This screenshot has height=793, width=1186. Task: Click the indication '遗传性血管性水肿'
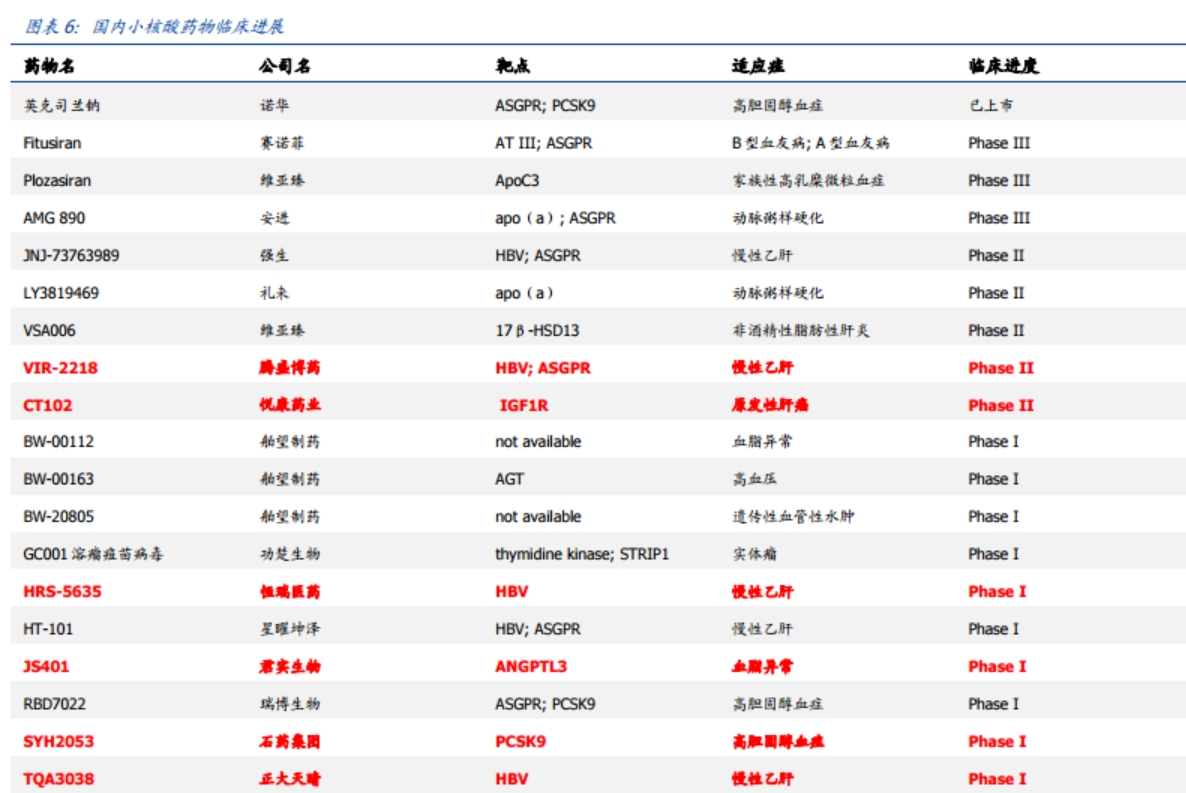click(x=793, y=517)
